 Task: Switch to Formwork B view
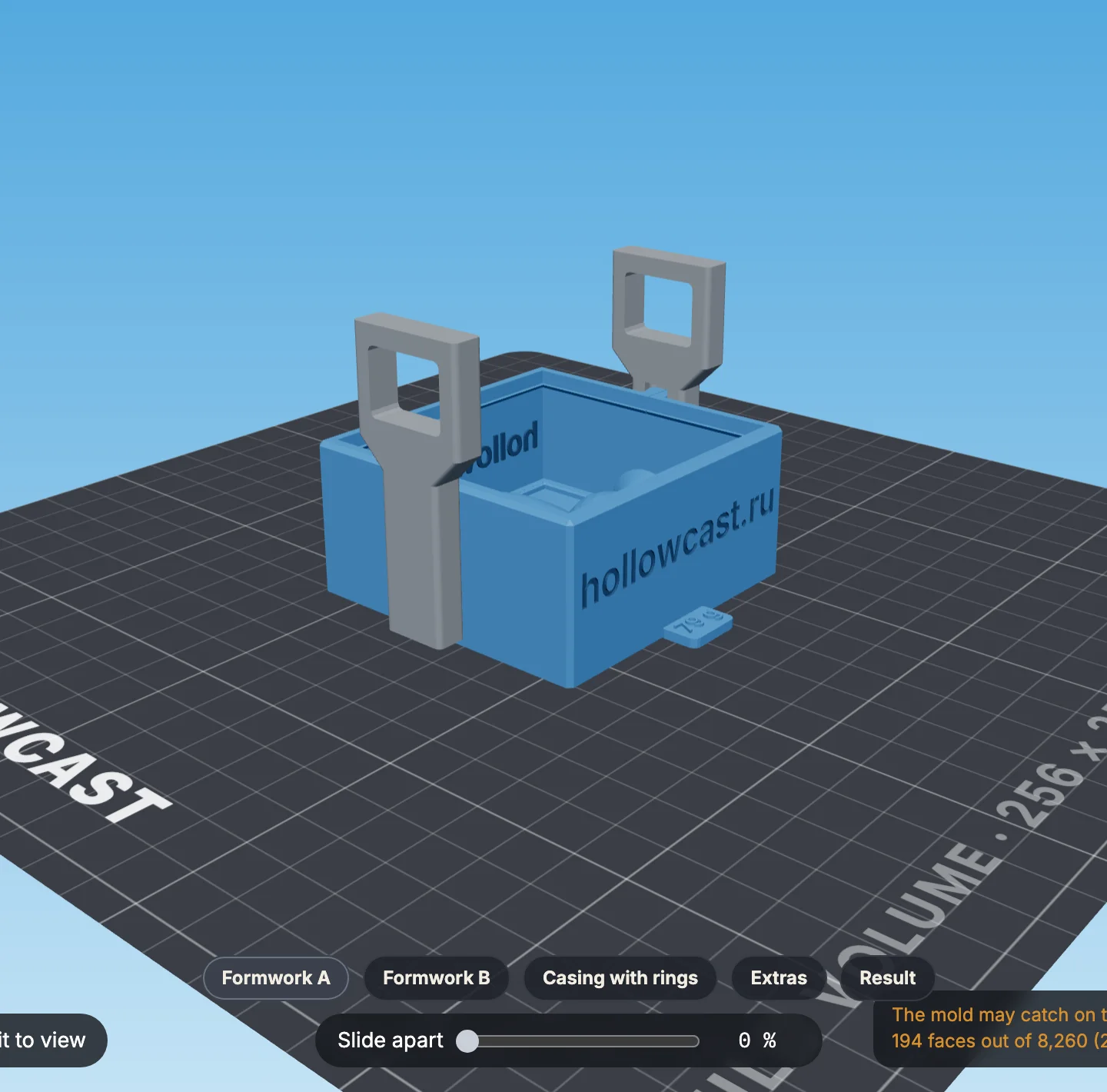click(436, 977)
